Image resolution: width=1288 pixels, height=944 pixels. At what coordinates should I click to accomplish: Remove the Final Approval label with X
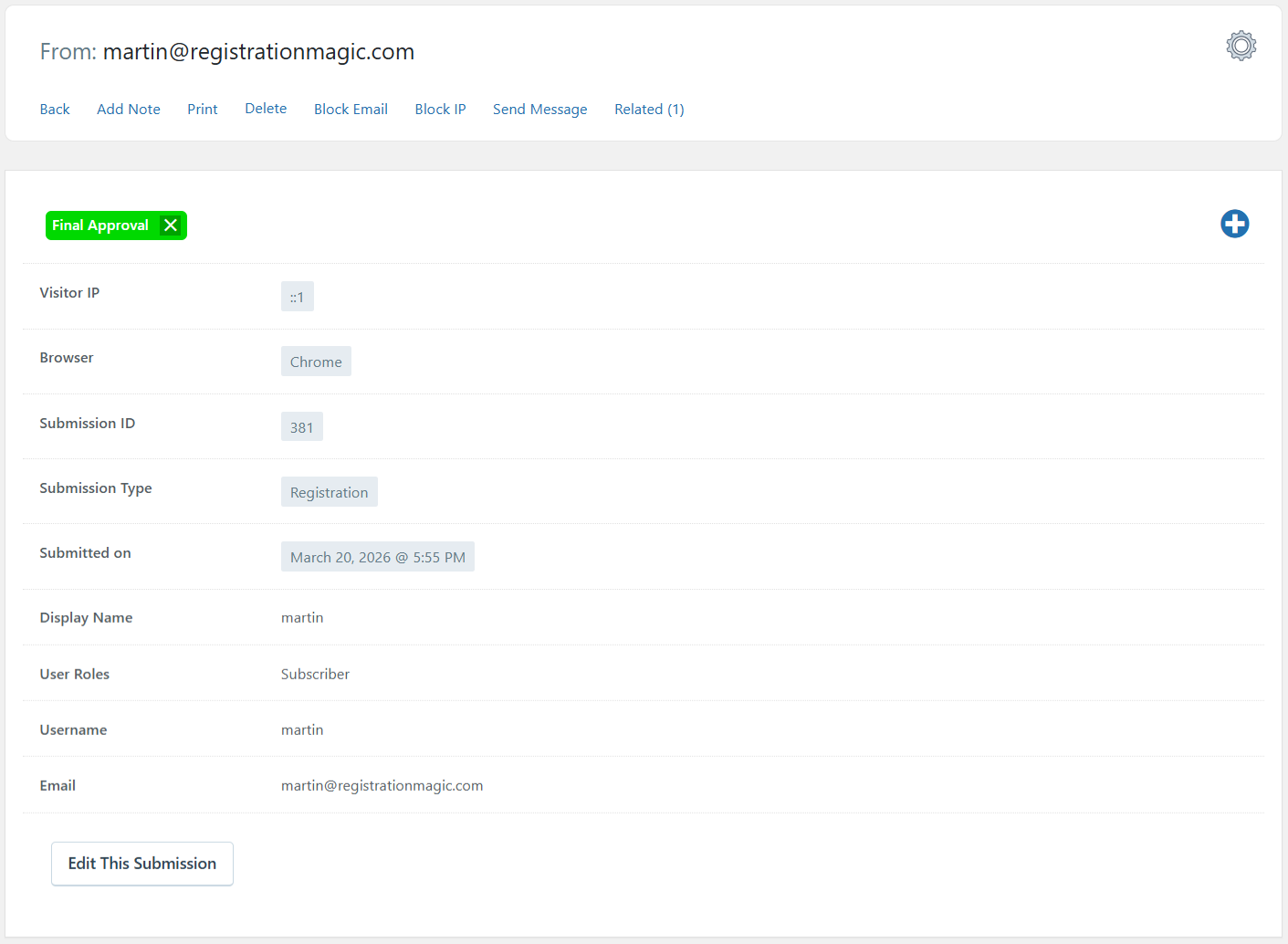click(171, 226)
